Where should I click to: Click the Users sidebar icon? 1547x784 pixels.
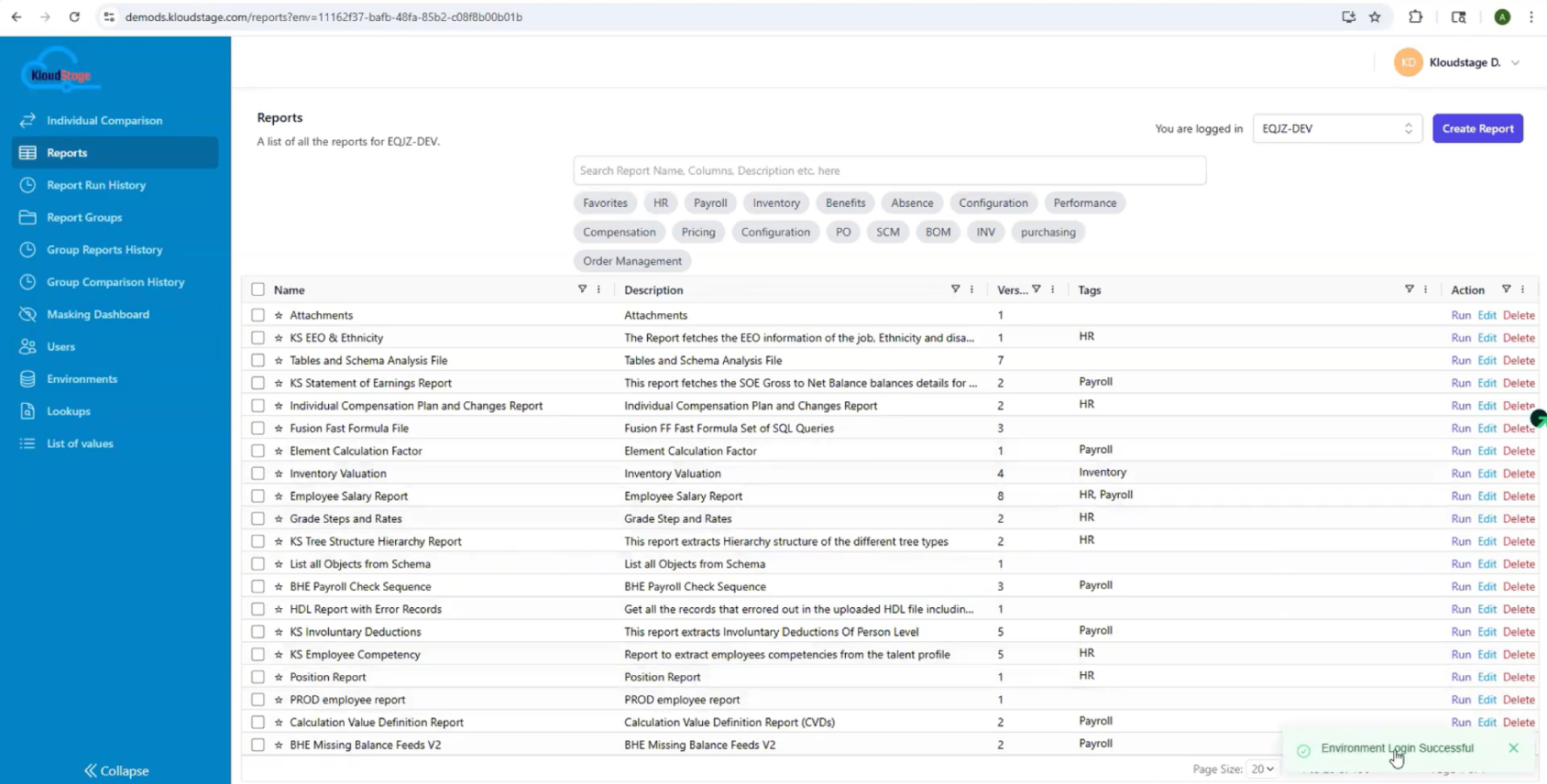coord(27,346)
